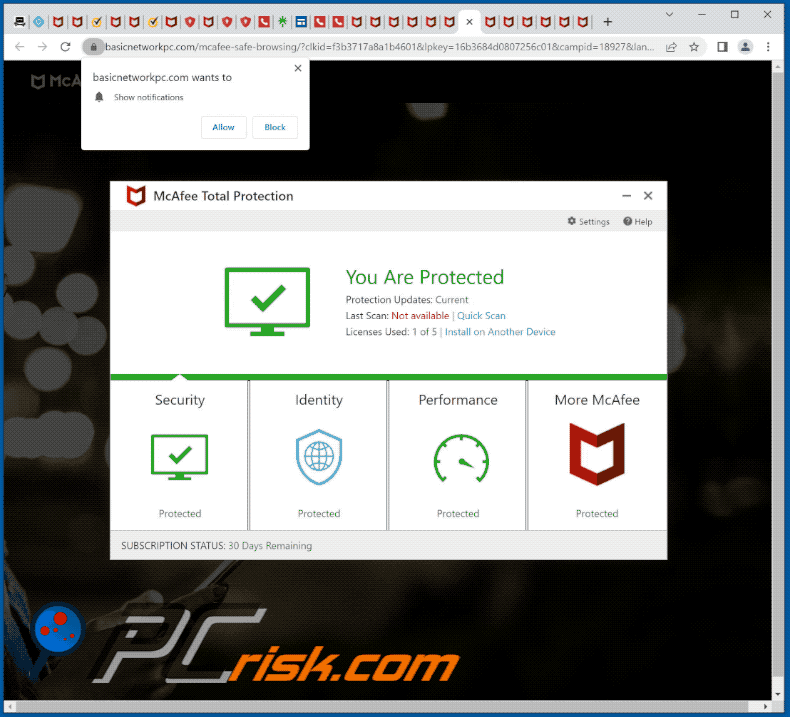Click the bell icon beside Show notifications
The height and width of the screenshot is (717, 790).
99,97
